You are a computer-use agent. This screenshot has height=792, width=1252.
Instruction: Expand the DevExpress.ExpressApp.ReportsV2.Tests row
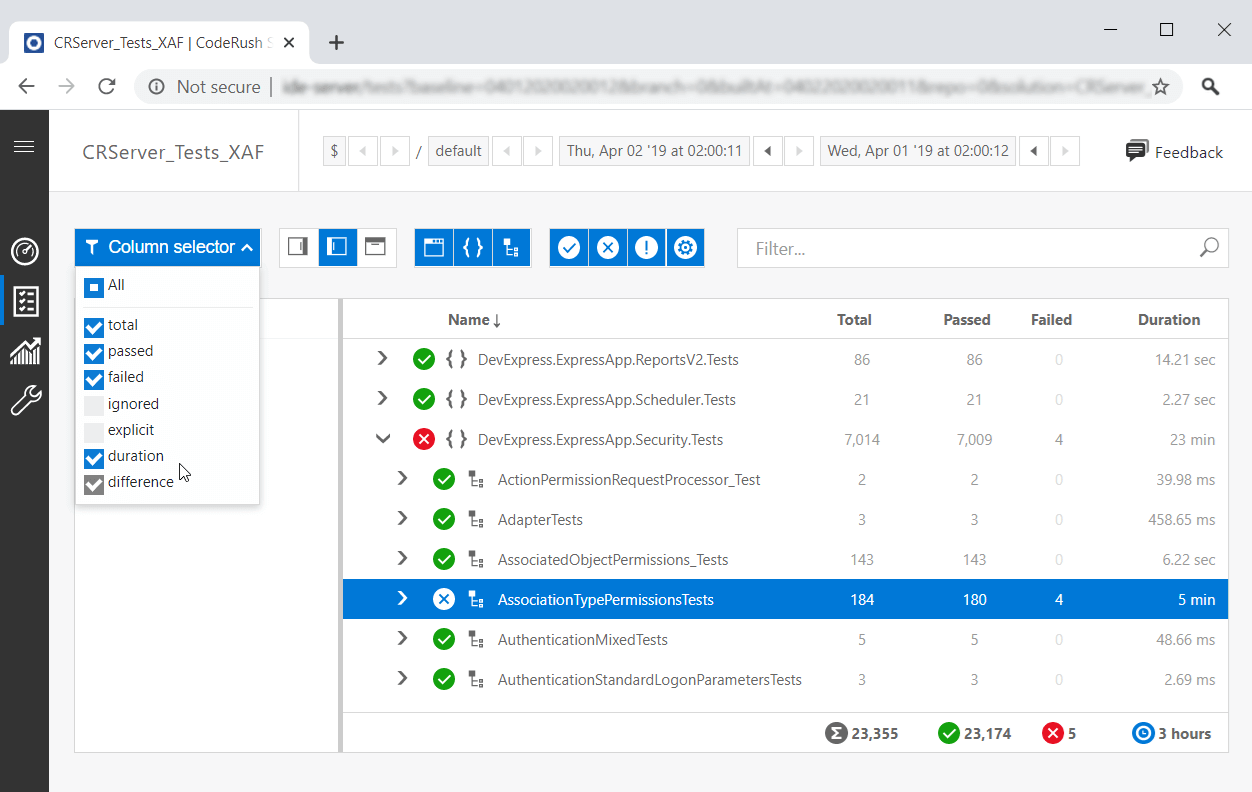click(x=381, y=358)
